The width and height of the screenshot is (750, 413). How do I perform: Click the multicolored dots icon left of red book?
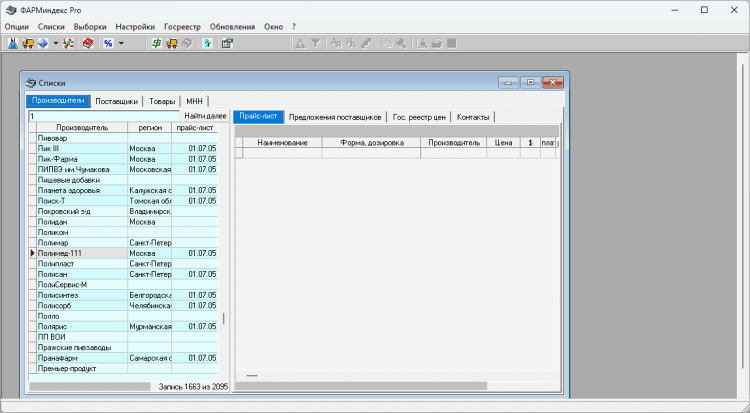click(x=70, y=43)
